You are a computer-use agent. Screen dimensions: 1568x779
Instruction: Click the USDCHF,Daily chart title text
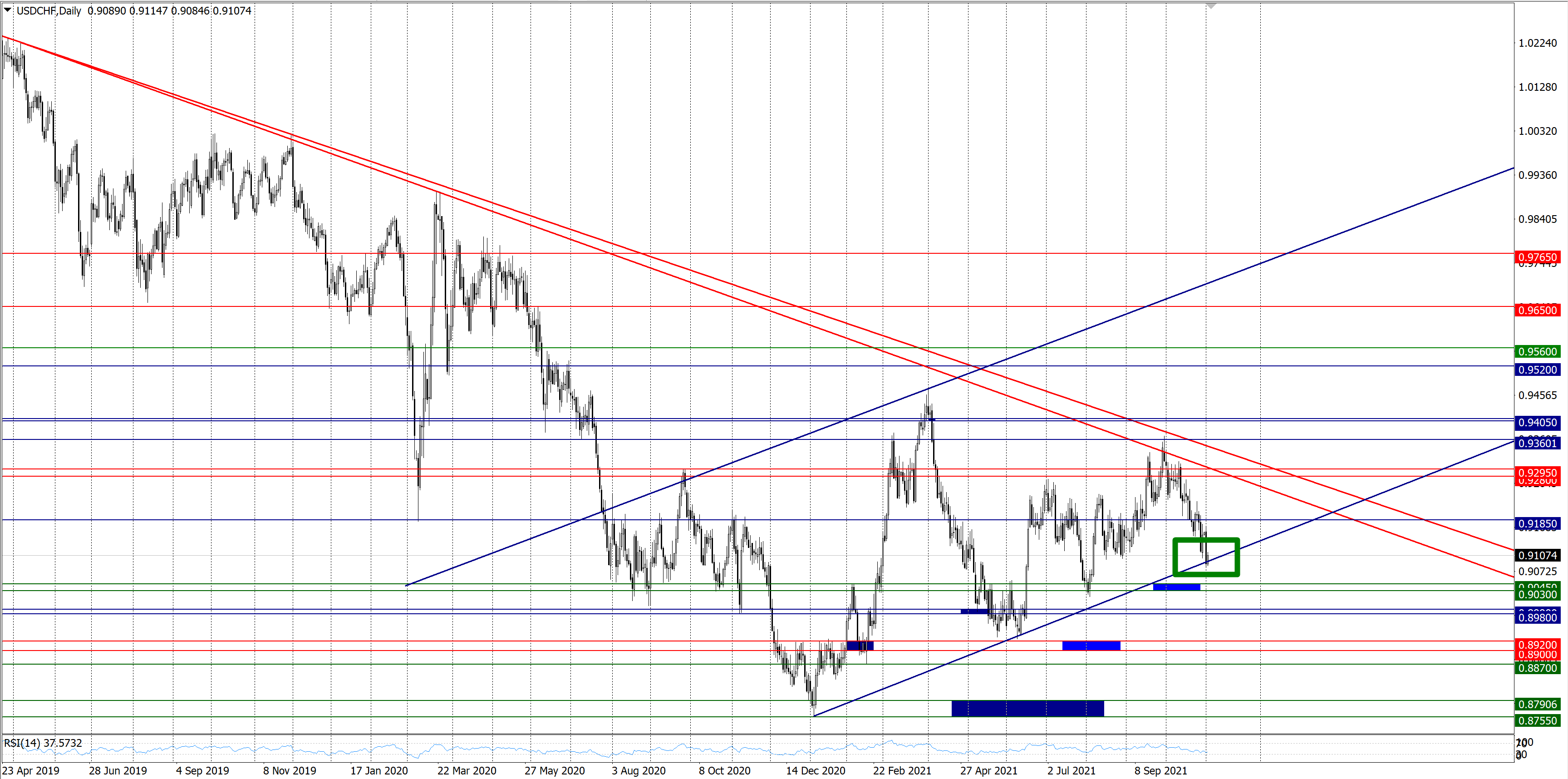49,10
